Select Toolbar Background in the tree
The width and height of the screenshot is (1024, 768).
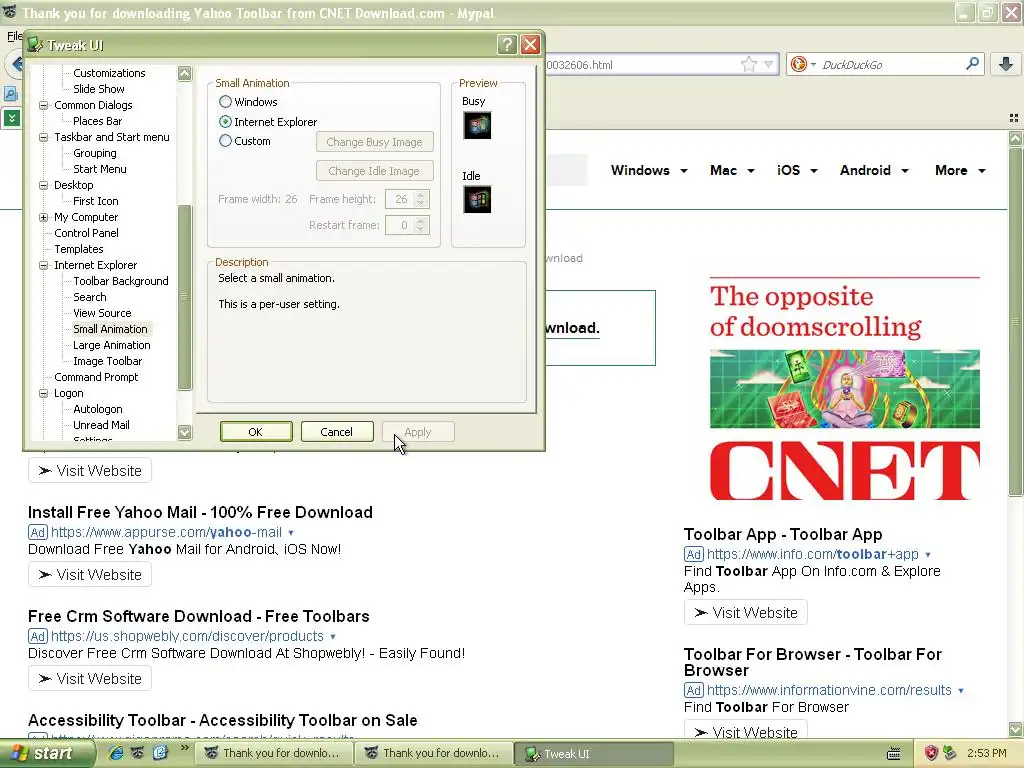(121, 281)
